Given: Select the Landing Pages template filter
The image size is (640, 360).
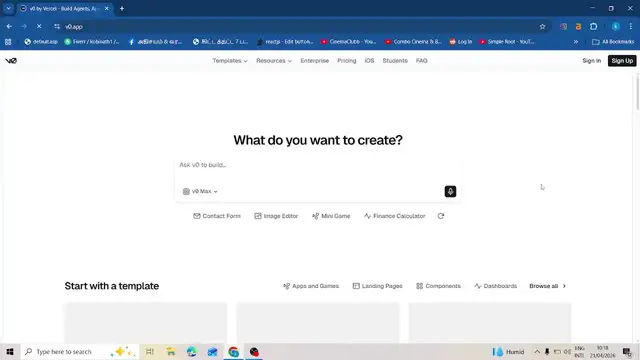Looking at the screenshot, I should [x=377, y=286].
